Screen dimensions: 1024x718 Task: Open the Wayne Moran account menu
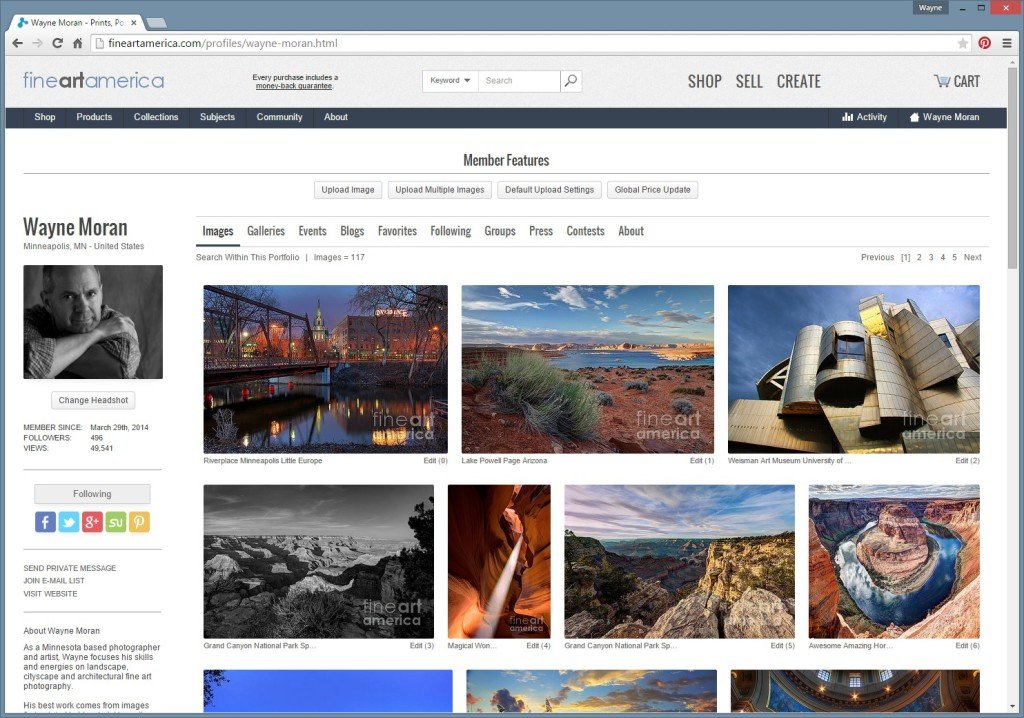[944, 117]
